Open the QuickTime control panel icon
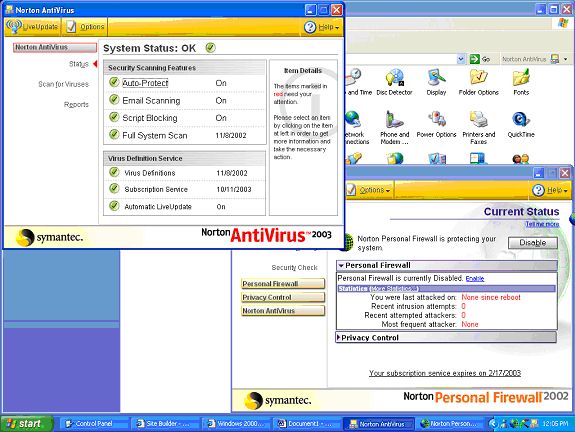 coord(521,125)
